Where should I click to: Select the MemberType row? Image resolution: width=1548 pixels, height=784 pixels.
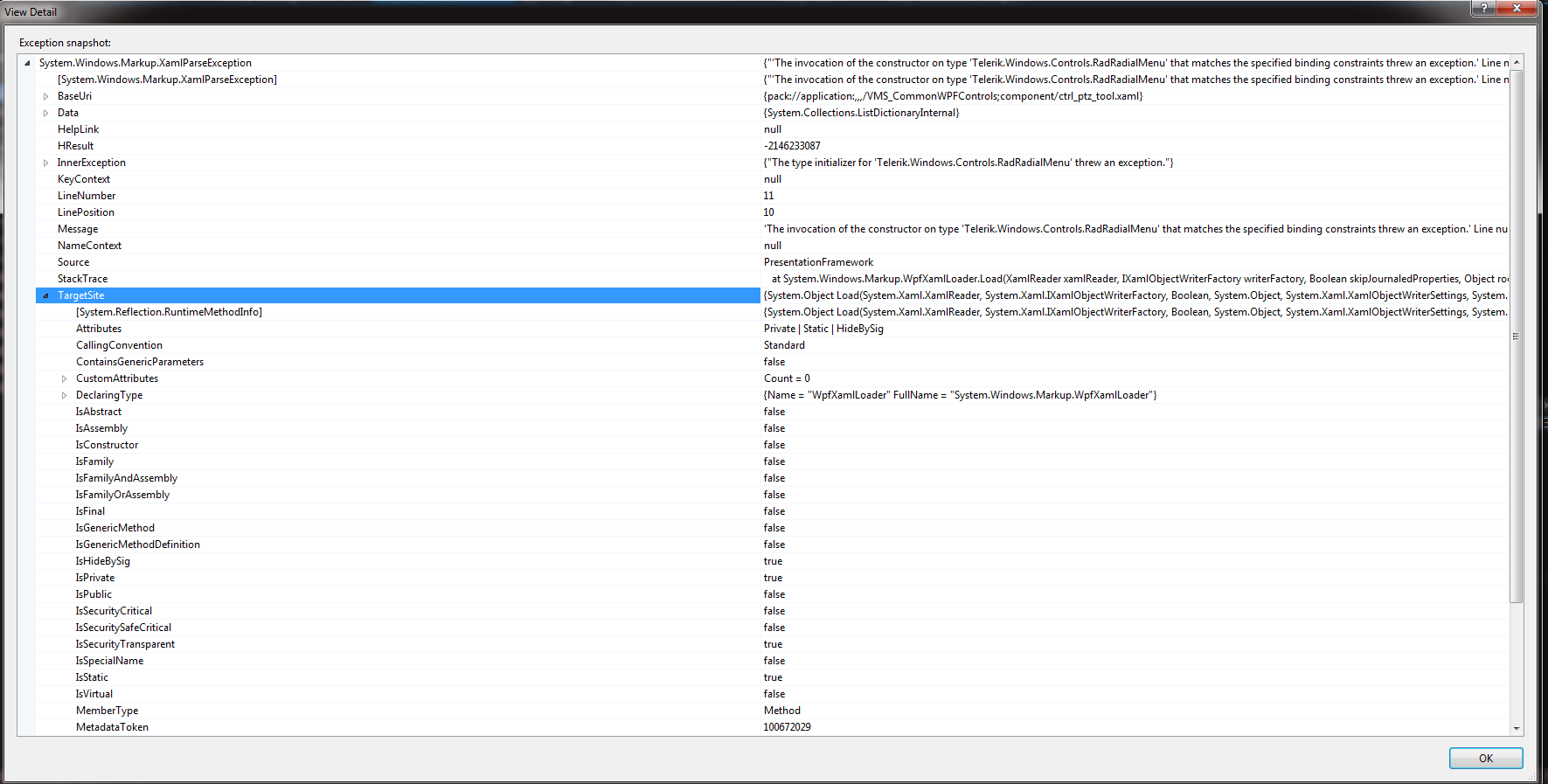(x=773, y=711)
